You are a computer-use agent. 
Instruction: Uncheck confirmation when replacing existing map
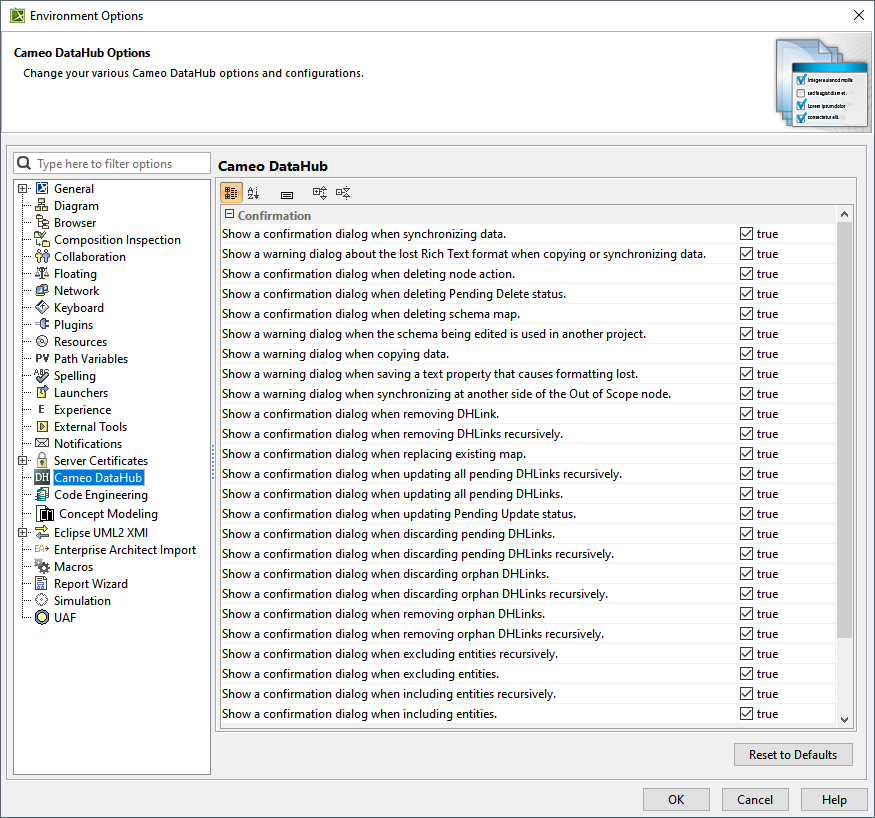(746, 454)
